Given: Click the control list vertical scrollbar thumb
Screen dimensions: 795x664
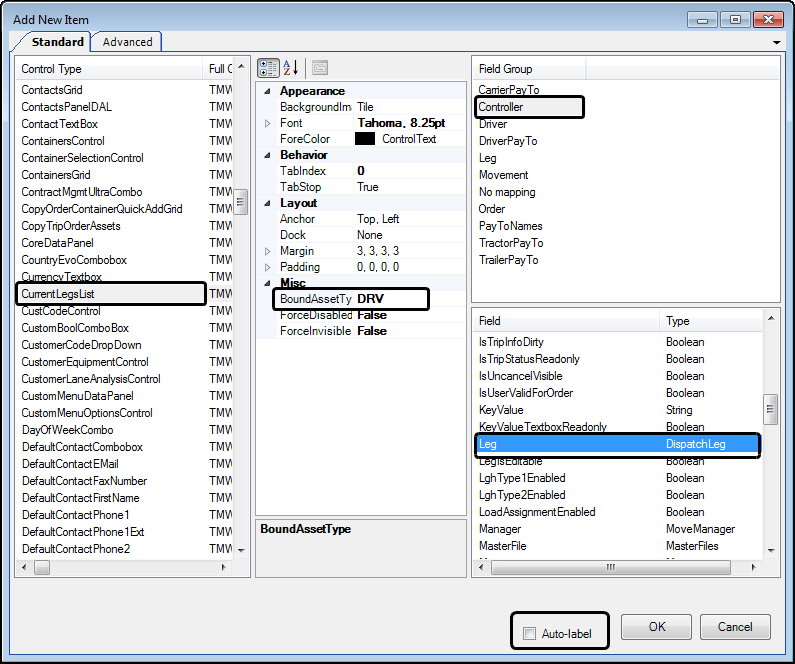Looking at the screenshot, I should (x=241, y=202).
